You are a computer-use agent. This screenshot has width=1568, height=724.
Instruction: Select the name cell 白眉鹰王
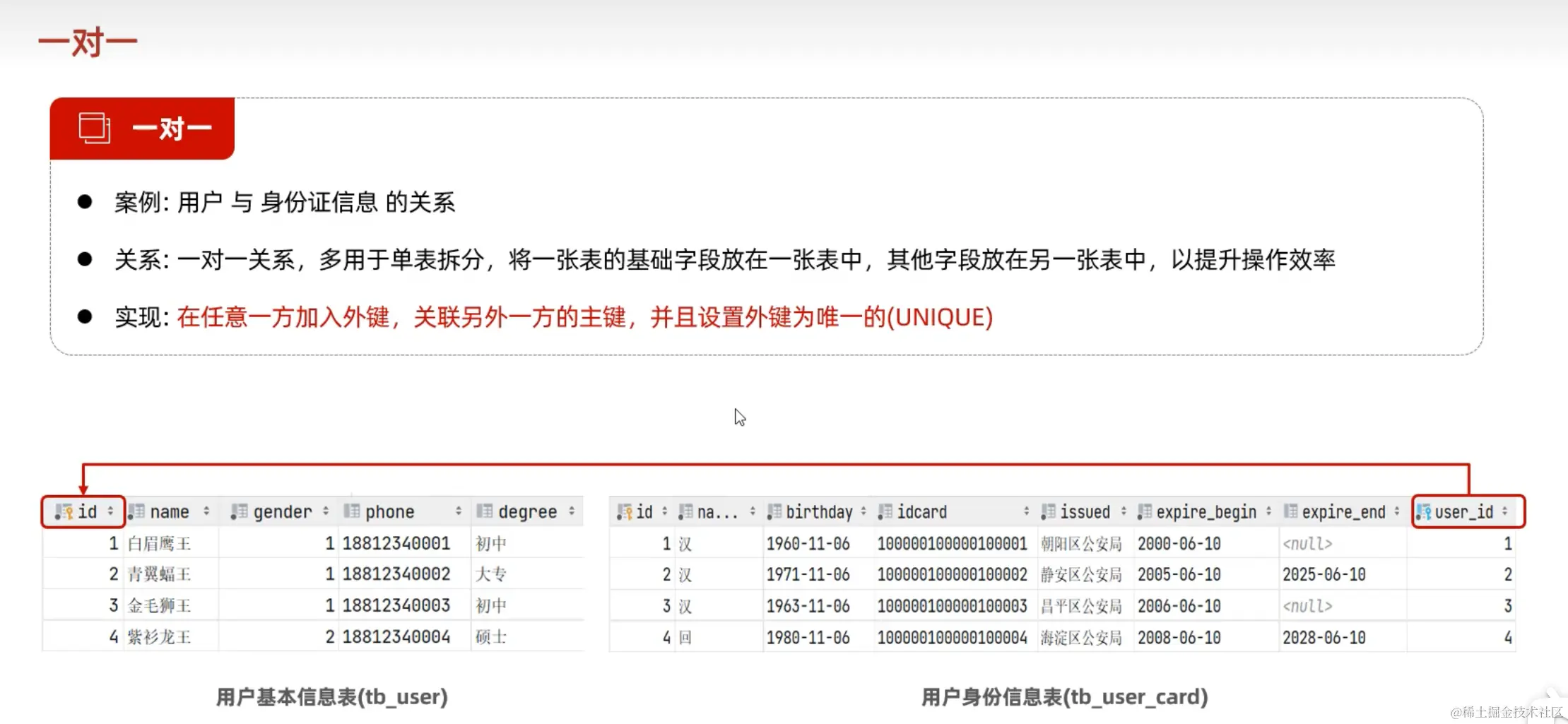tap(160, 543)
